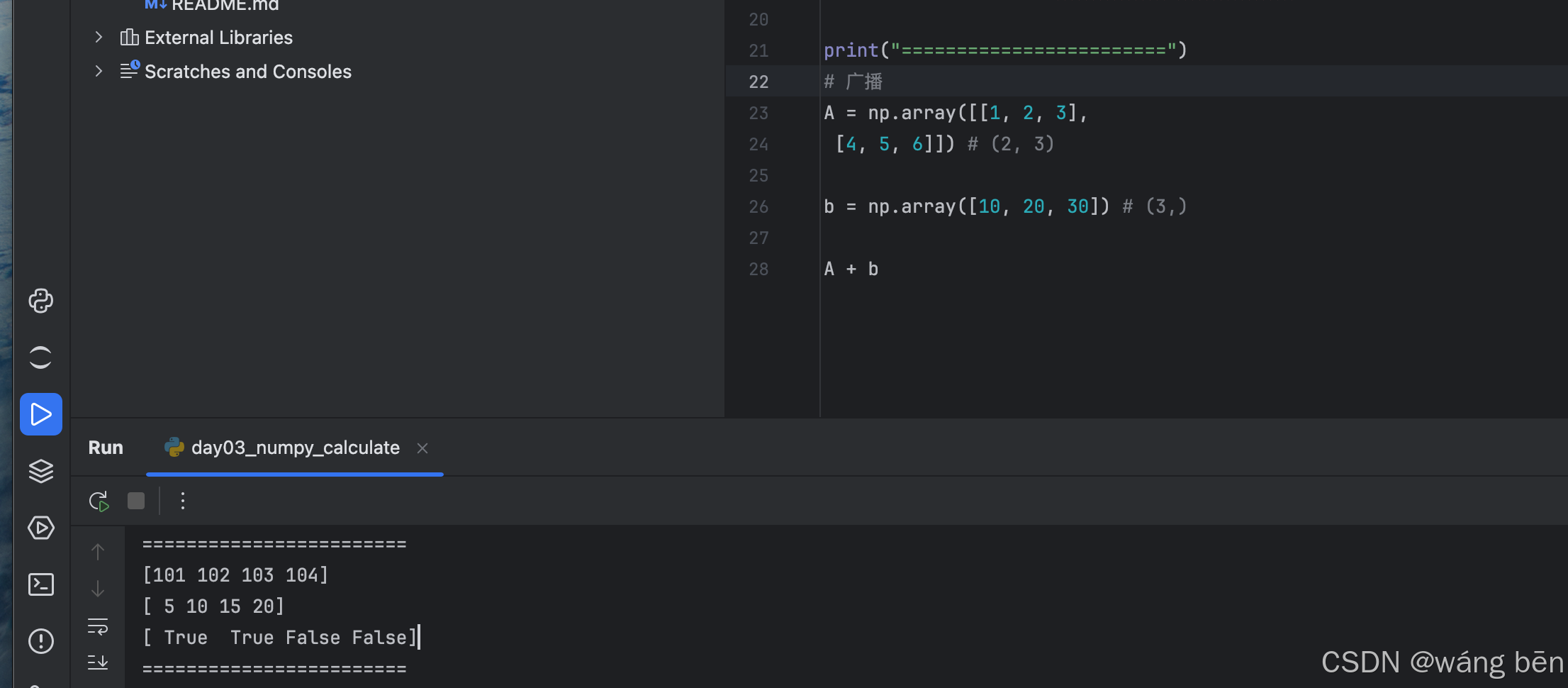Click line number 24 in gutter
The width and height of the screenshot is (1568, 688).
(758, 144)
